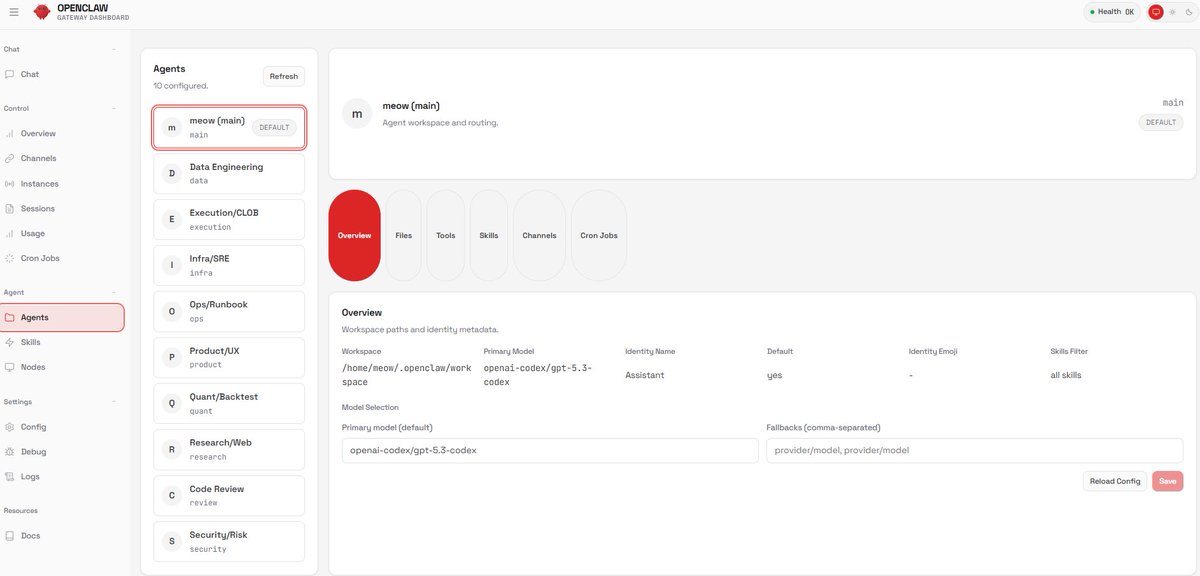
Task: Switch to the Channels tab
Action: click(539, 235)
